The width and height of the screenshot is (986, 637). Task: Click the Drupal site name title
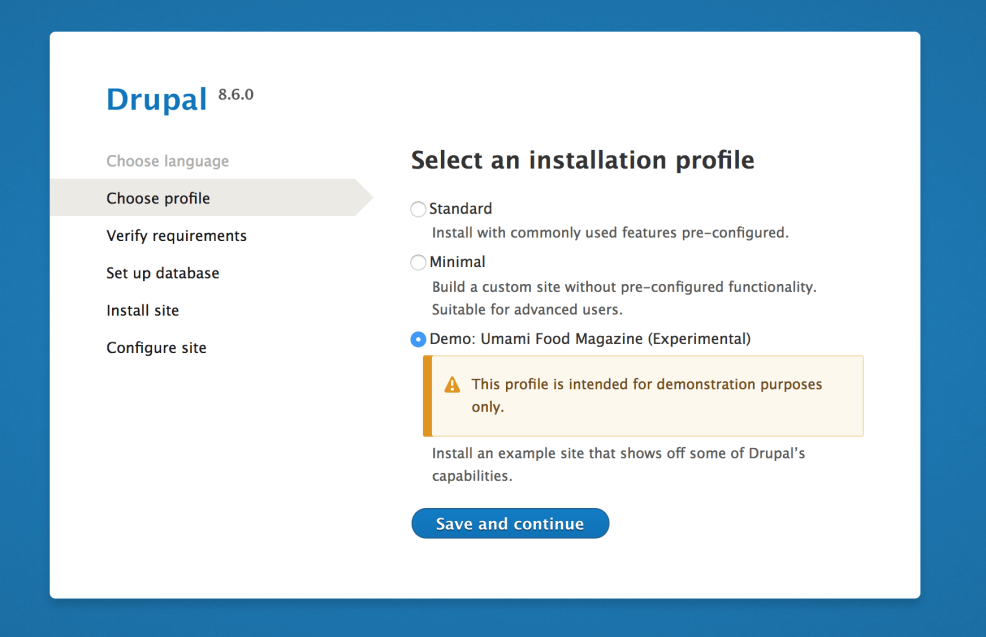pos(157,99)
